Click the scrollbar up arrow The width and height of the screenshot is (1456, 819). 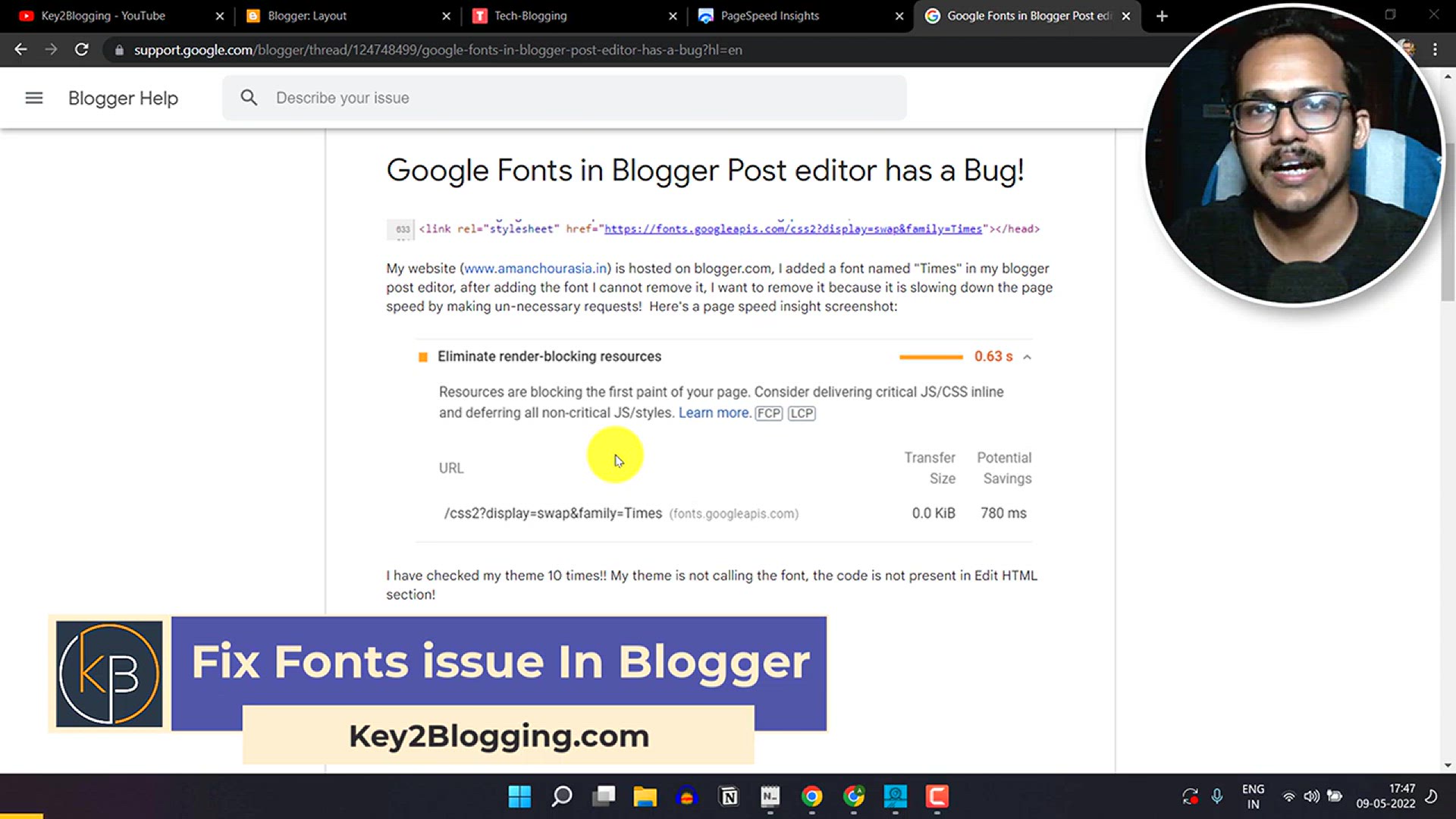click(x=1448, y=77)
